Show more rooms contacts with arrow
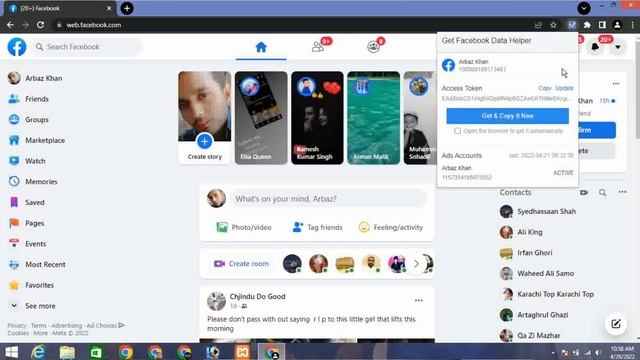The image size is (640, 360). point(416,264)
